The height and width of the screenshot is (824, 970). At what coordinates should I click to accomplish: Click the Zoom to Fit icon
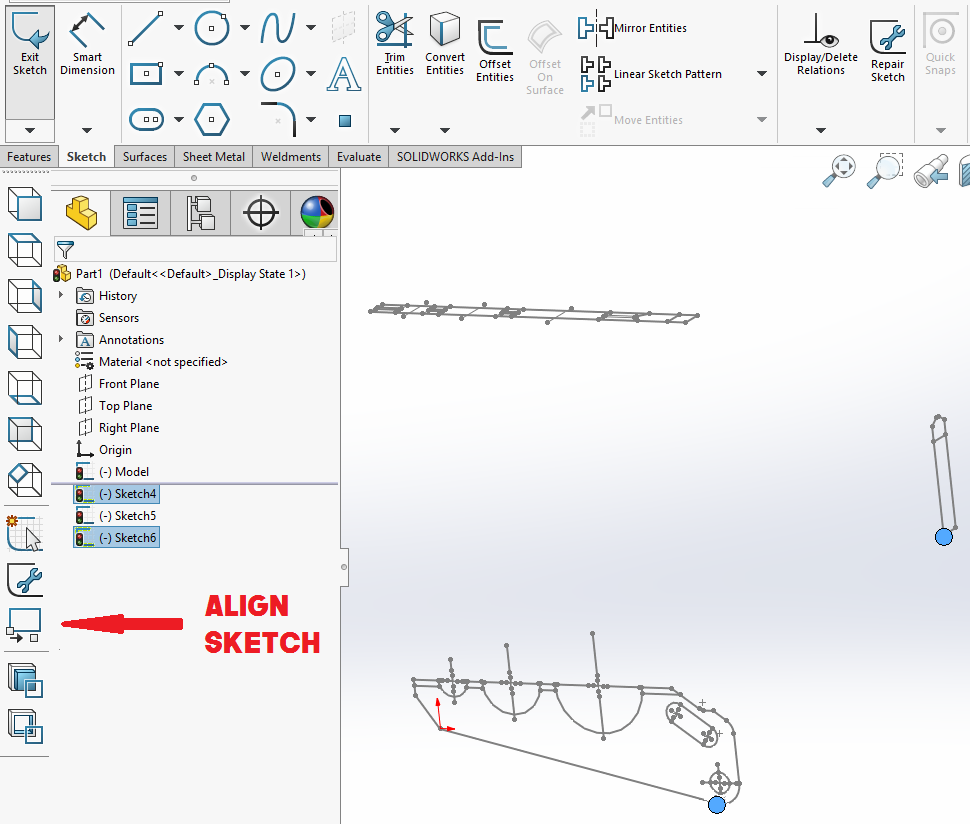click(x=839, y=170)
